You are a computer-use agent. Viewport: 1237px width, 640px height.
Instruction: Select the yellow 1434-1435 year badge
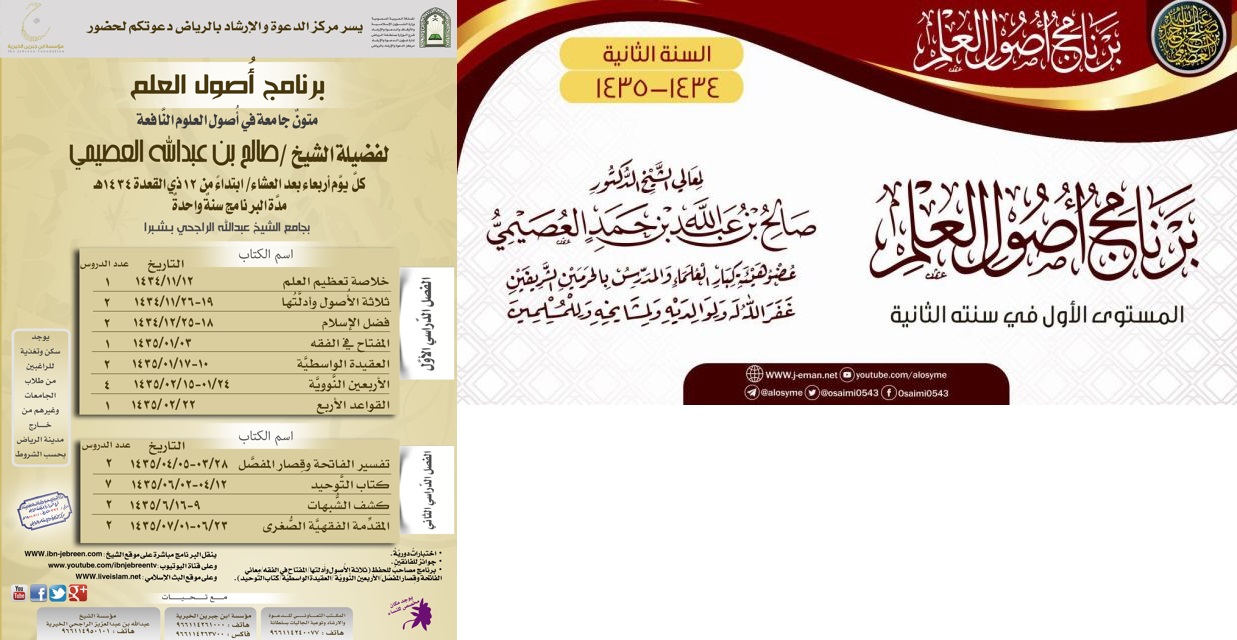[651, 87]
